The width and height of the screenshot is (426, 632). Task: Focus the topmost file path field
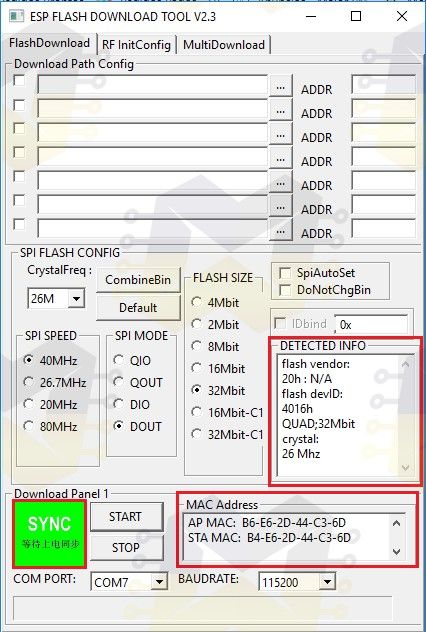point(152,85)
